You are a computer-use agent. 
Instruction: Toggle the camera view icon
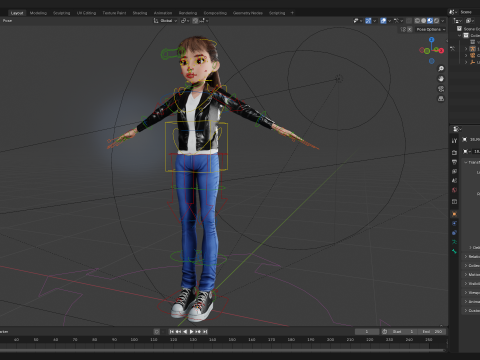441,89
